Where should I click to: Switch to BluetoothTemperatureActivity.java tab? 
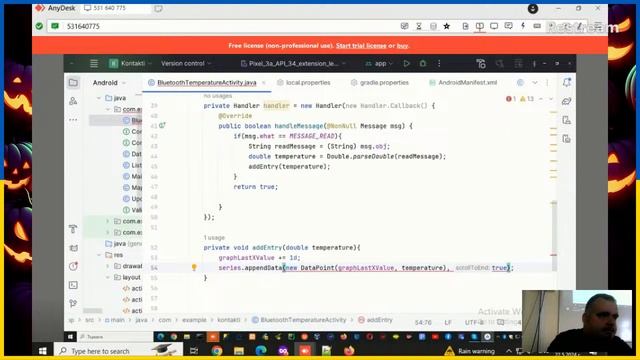click(x=207, y=82)
